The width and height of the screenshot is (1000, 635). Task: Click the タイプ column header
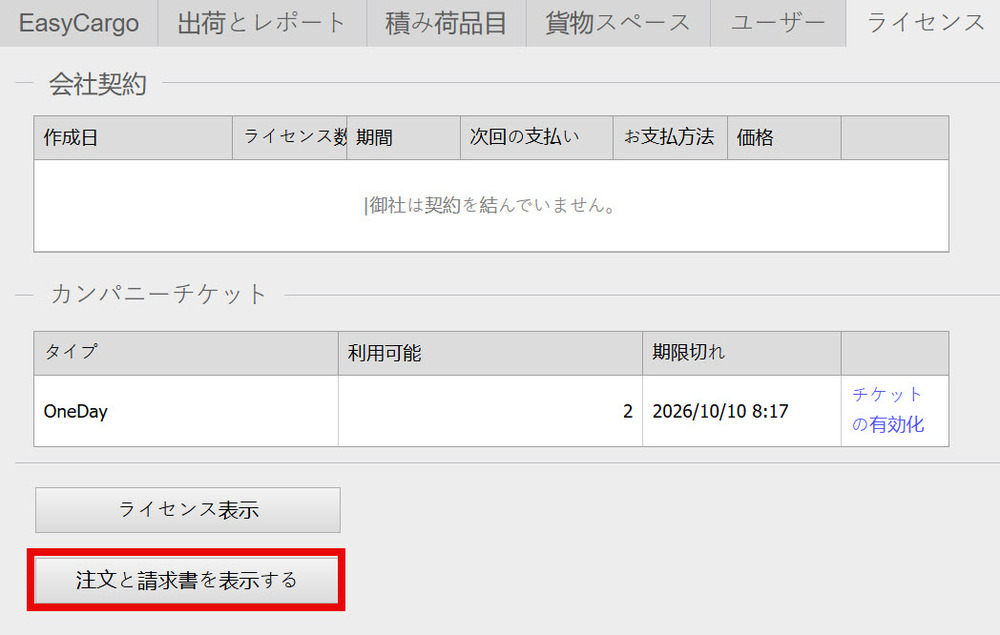tap(186, 353)
